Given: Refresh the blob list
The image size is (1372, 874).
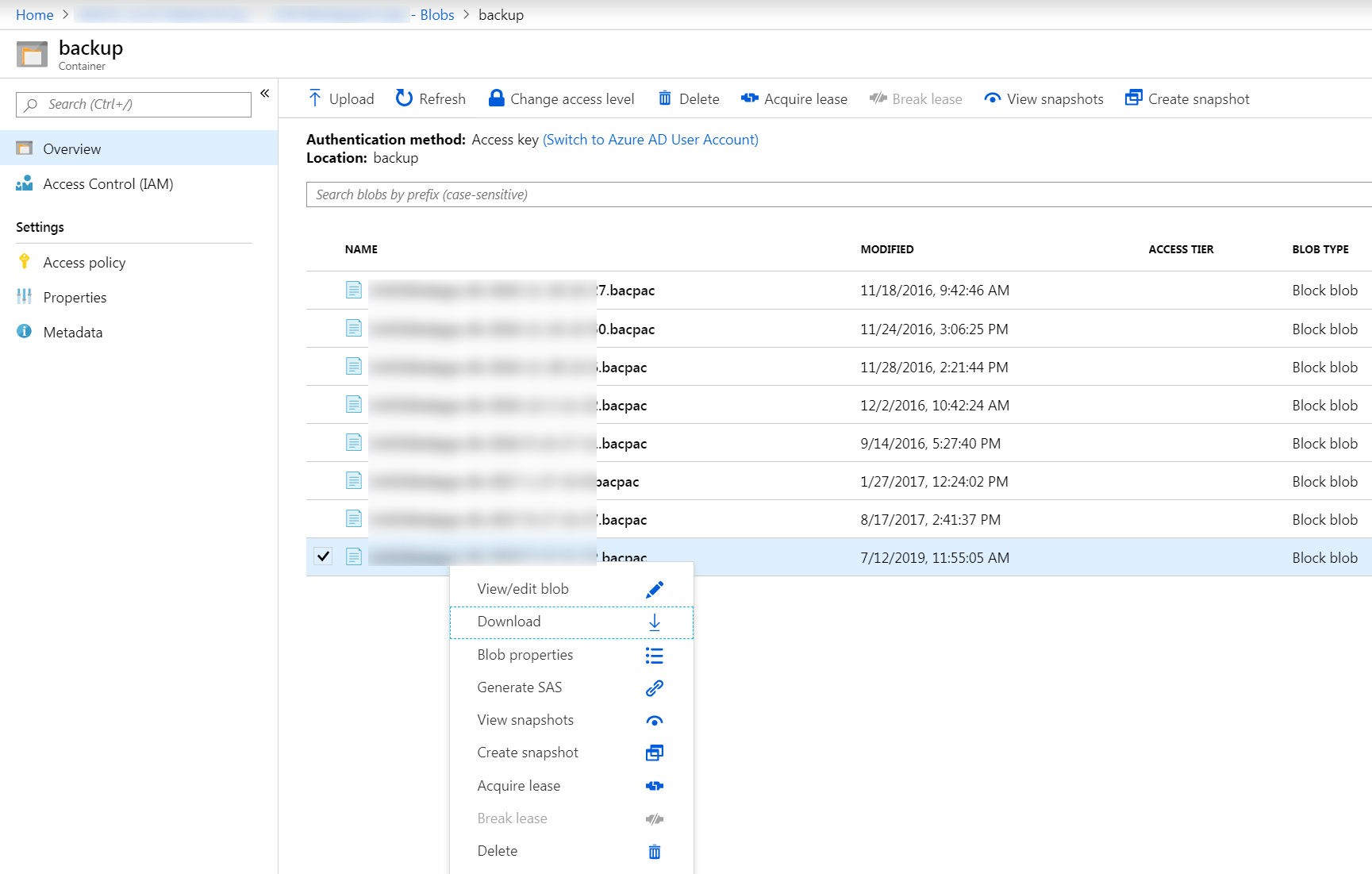Looking at the screenshot, I should pos(430,98).
